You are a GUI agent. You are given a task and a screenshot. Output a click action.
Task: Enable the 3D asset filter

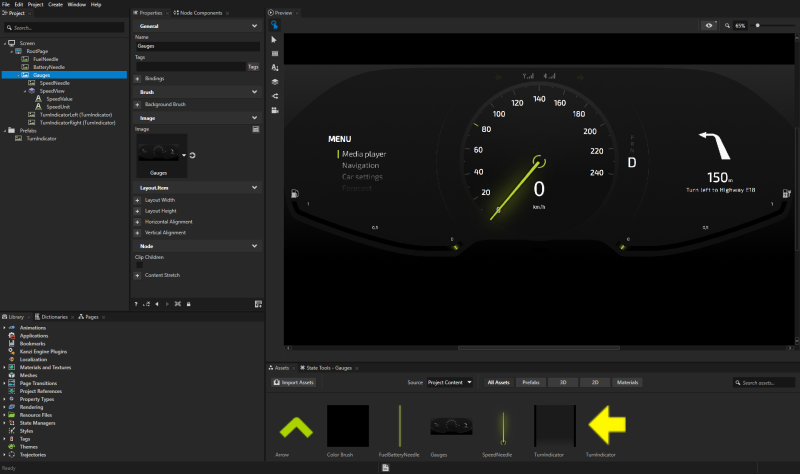point(564,382)
